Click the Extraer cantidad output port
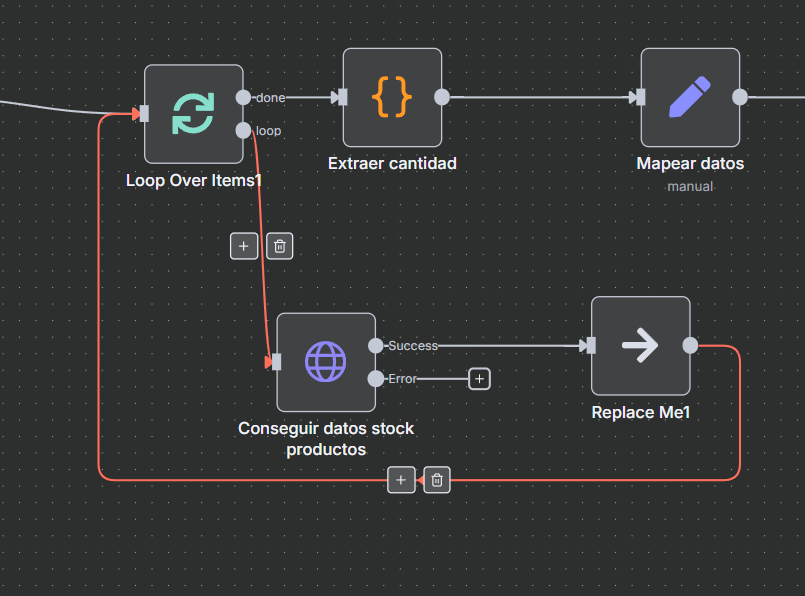 [442, 97]
